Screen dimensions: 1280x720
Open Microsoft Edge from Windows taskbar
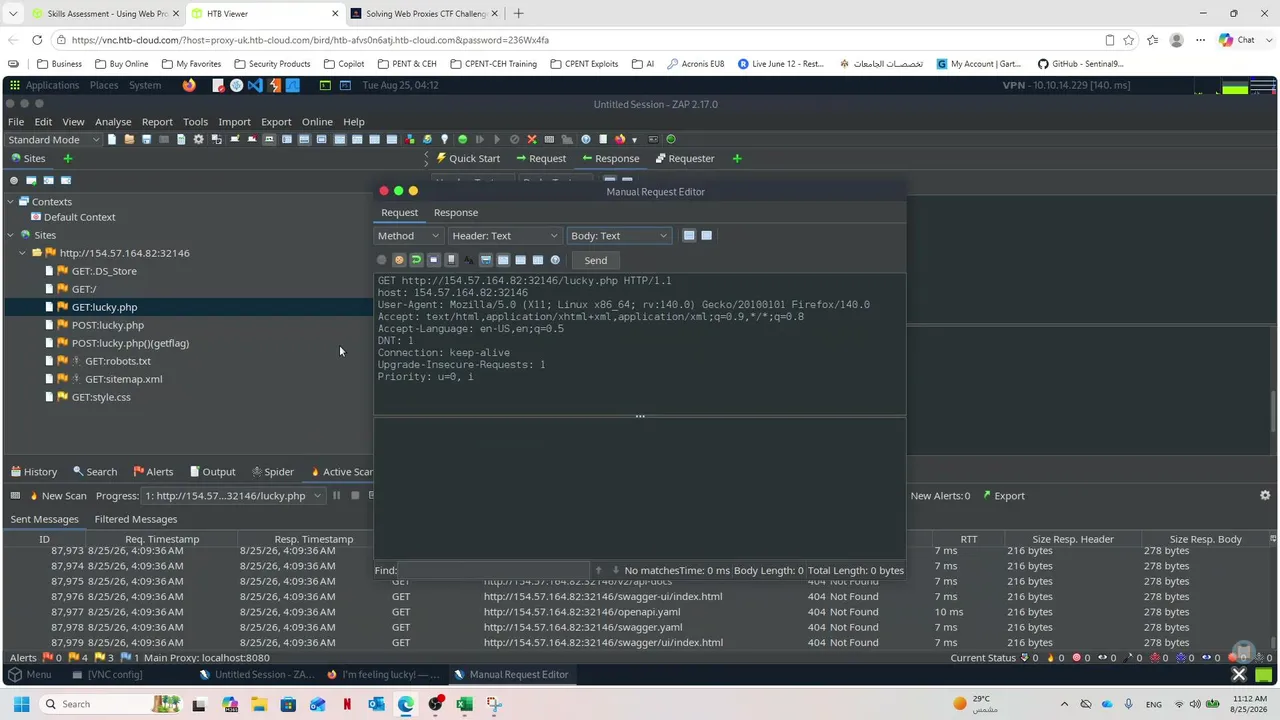point(405,704)
